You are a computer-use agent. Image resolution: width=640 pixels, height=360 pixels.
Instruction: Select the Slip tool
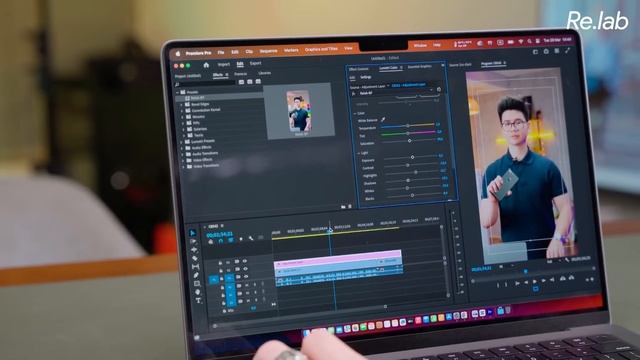196,267
